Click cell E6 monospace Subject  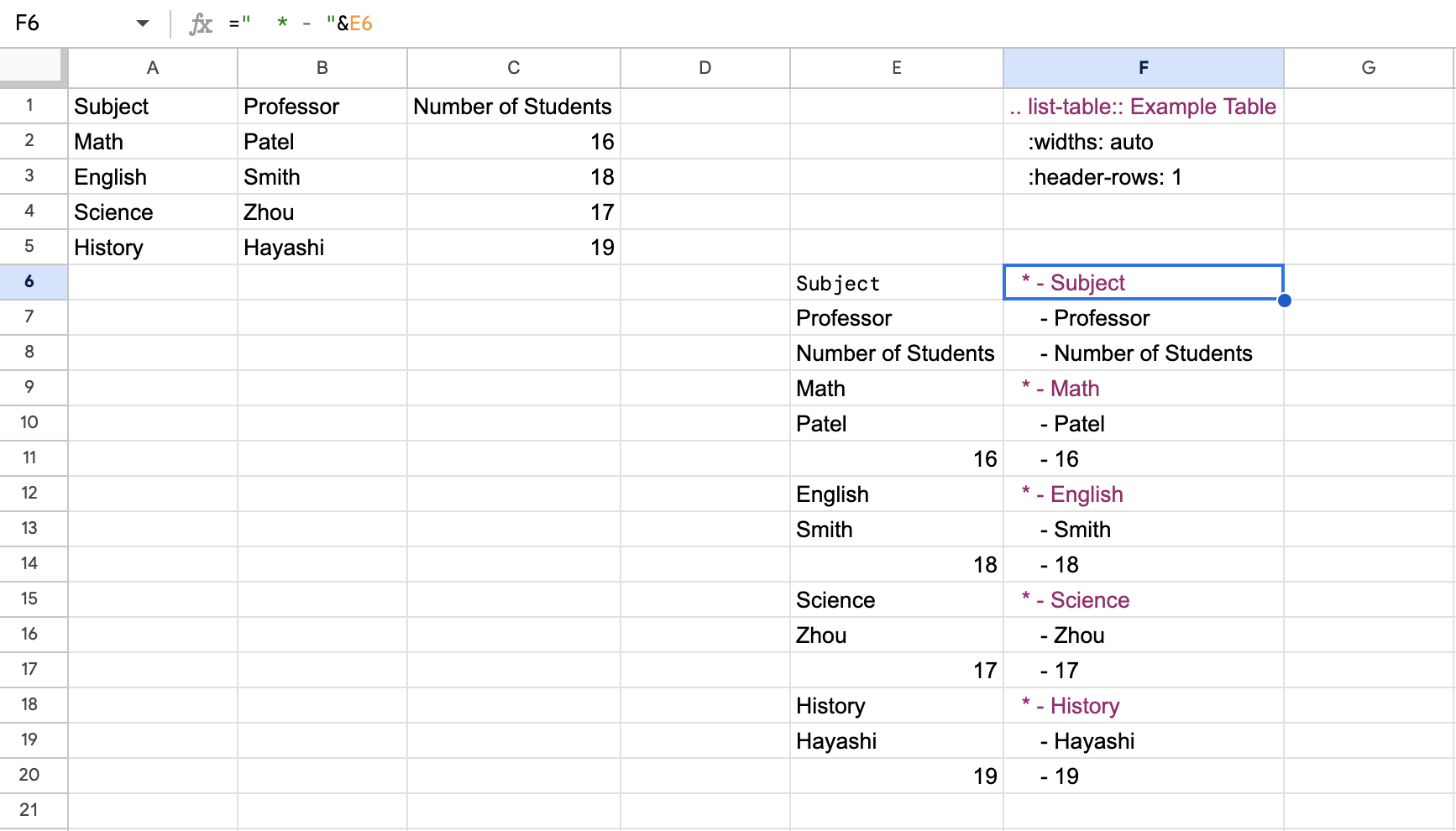897,283
